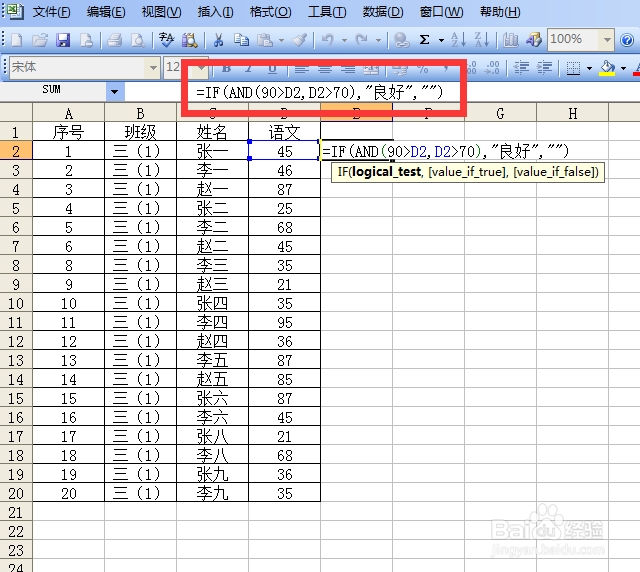The image size is (640, 572).
Task: Toggle merge and center
Action: (371, 69)
